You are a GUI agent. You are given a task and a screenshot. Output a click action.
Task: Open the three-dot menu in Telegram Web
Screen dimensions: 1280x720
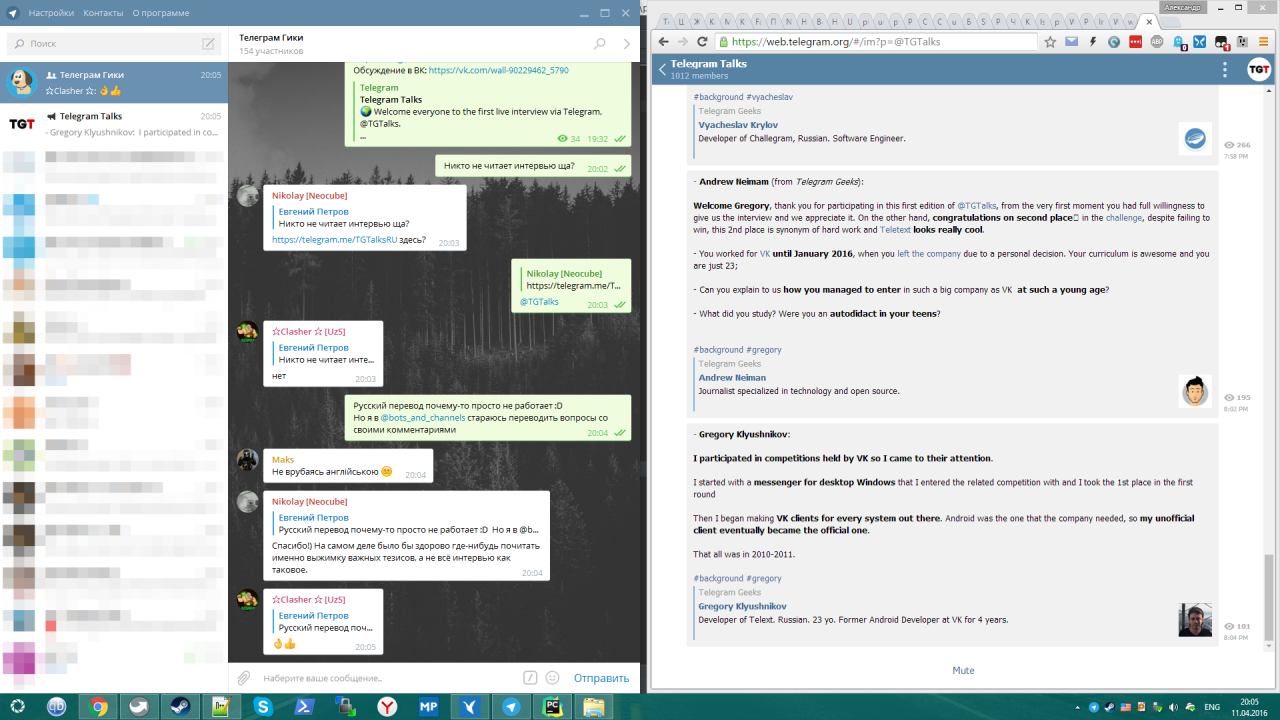(x=1225, y=69)
